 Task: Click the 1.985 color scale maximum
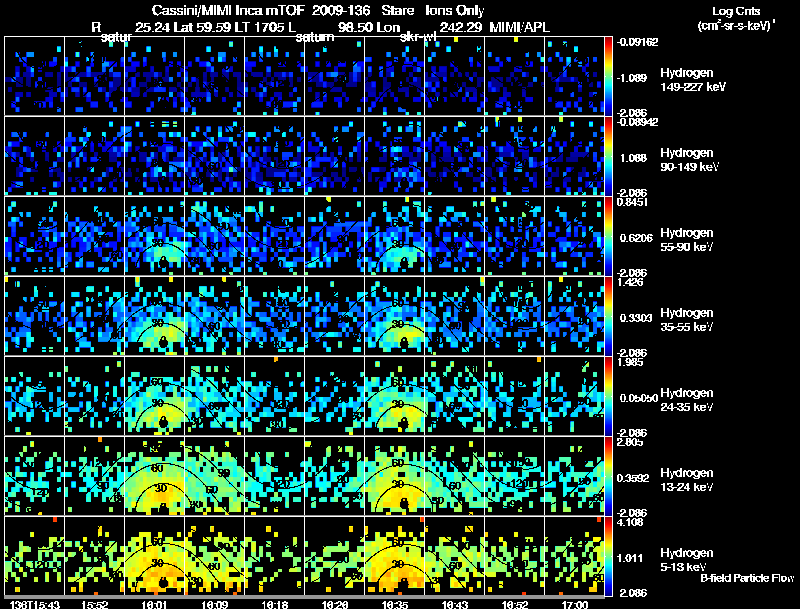(630, 362)
